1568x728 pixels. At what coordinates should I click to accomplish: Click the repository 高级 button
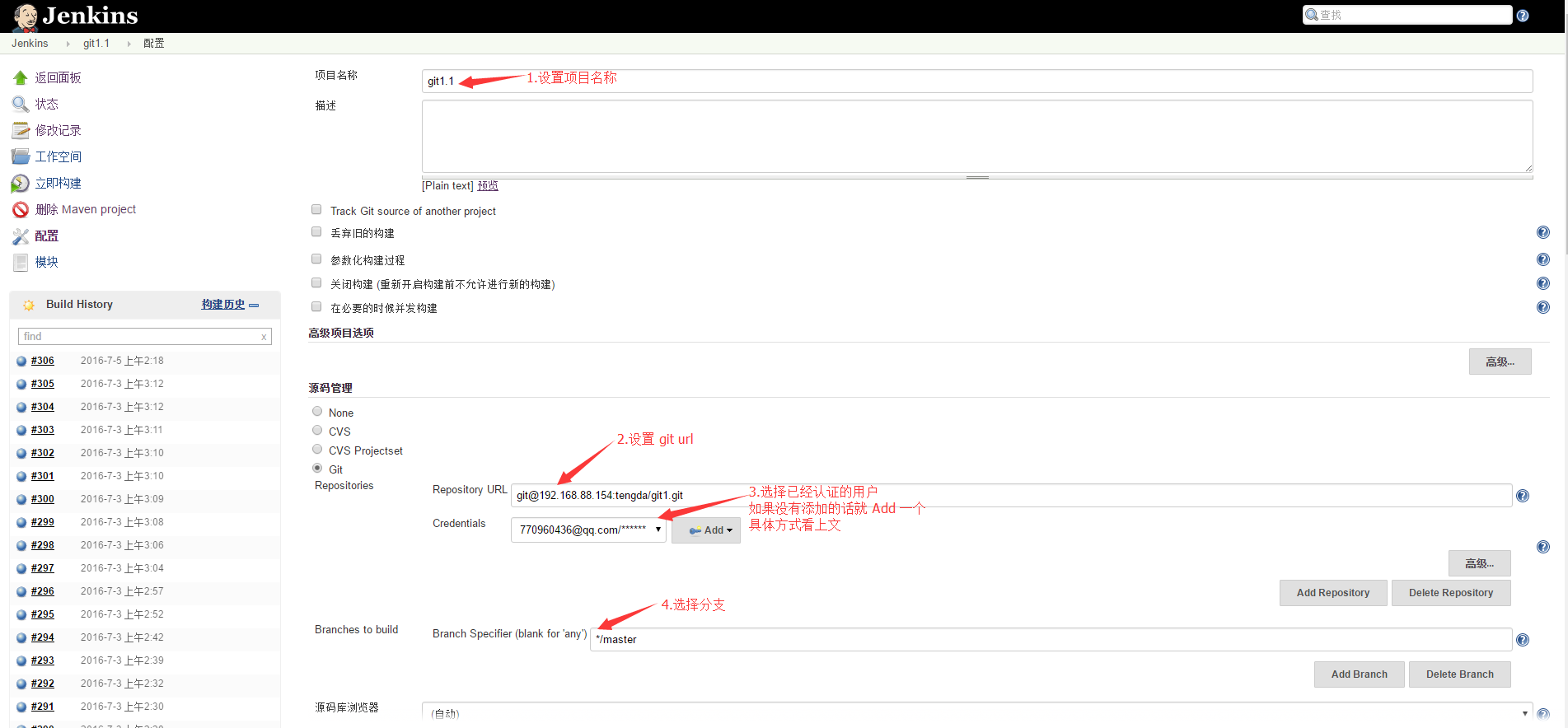click(1479, 563)
